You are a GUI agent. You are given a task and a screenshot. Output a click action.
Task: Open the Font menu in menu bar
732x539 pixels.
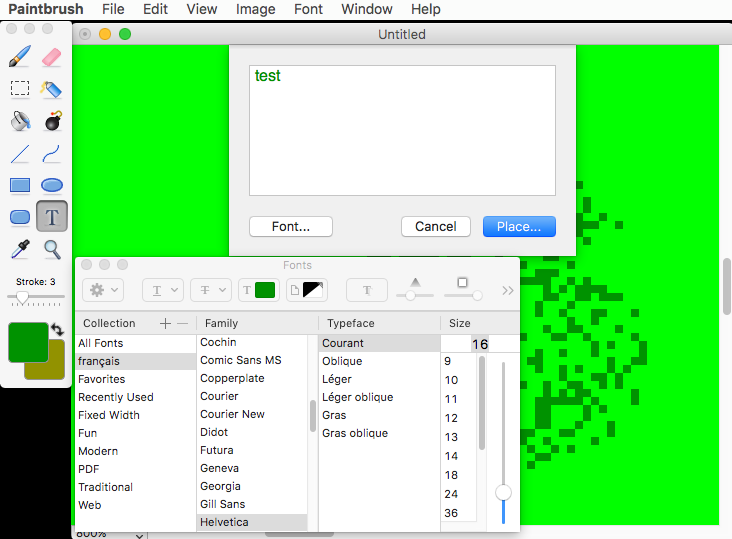tap(309, 9)
